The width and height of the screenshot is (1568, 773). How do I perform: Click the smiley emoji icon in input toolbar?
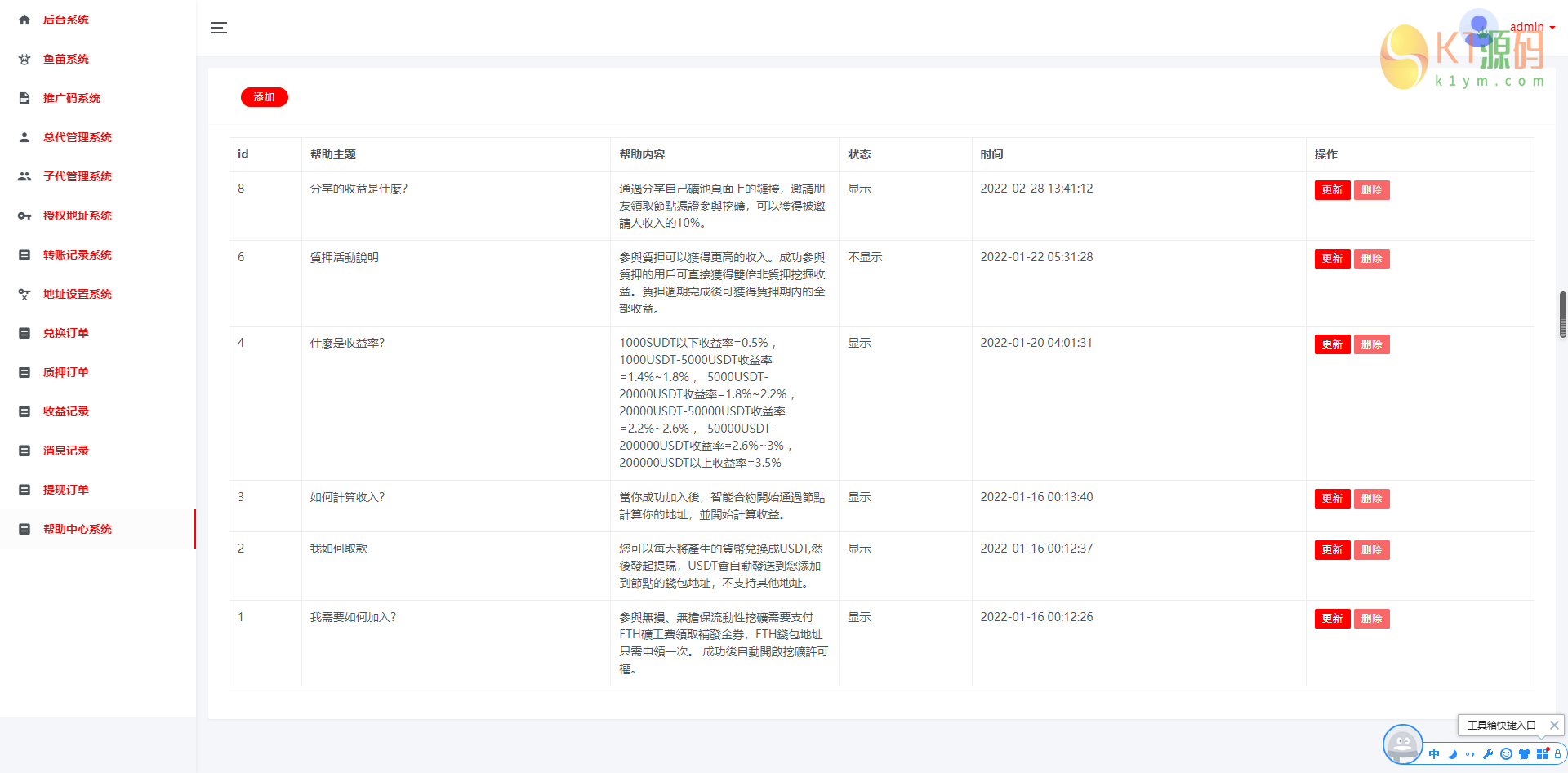pos(1506,754)
